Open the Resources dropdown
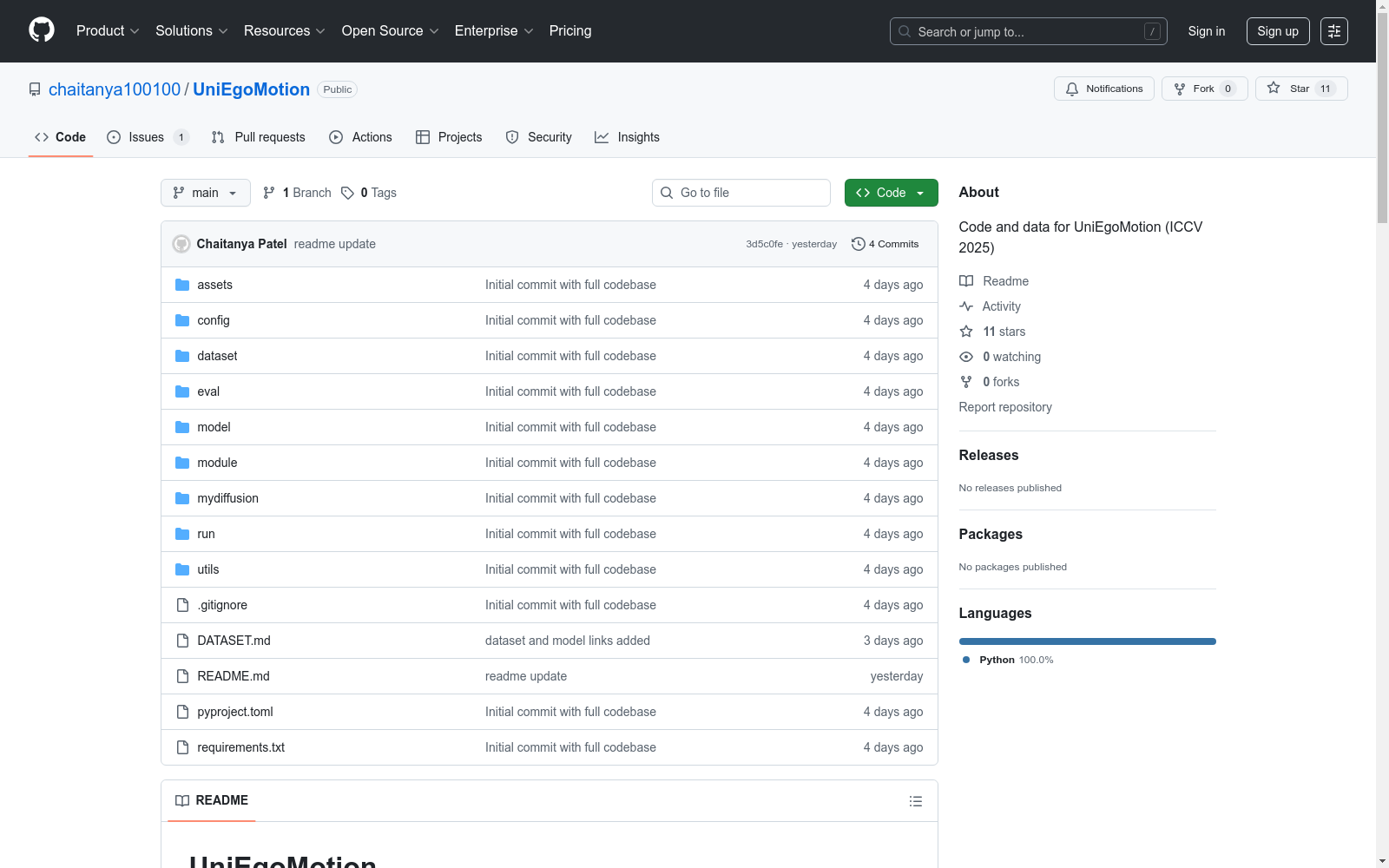Viewport: 1389px width, 868px height. (x=285, y=31)
